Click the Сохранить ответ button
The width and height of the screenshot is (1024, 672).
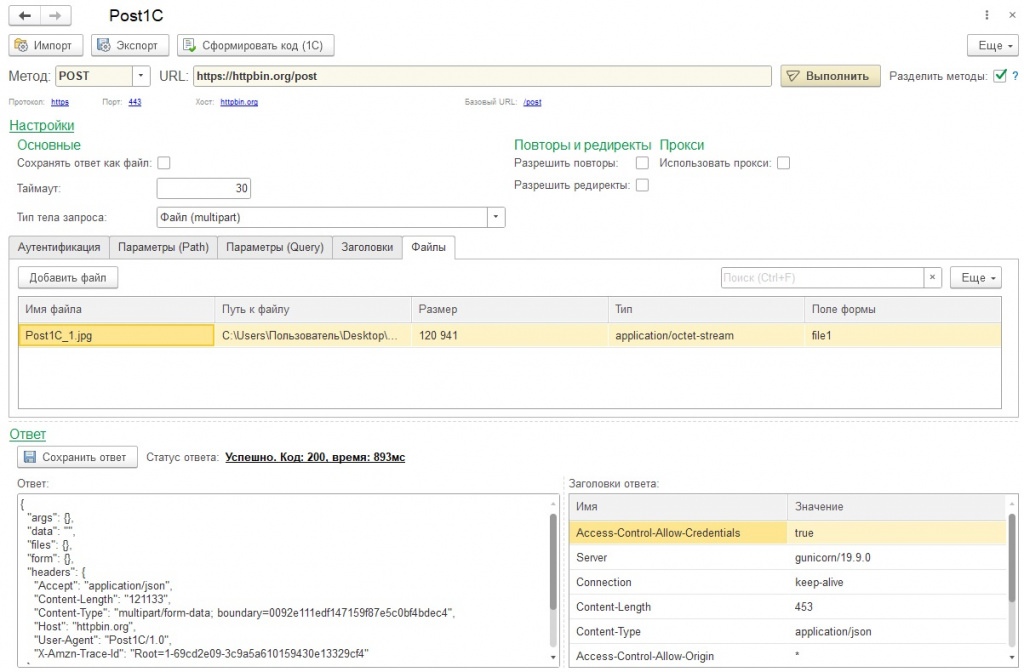pos(77,457)
